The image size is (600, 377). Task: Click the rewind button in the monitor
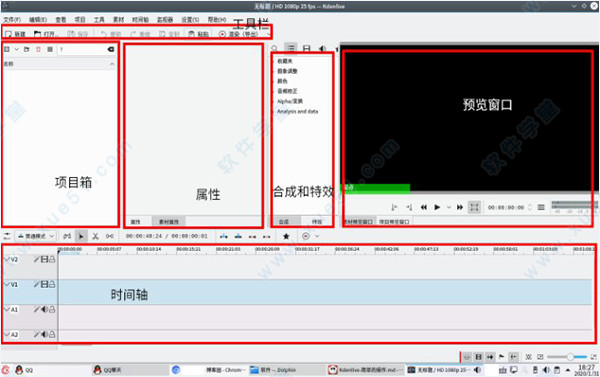(x=424, y=207)
